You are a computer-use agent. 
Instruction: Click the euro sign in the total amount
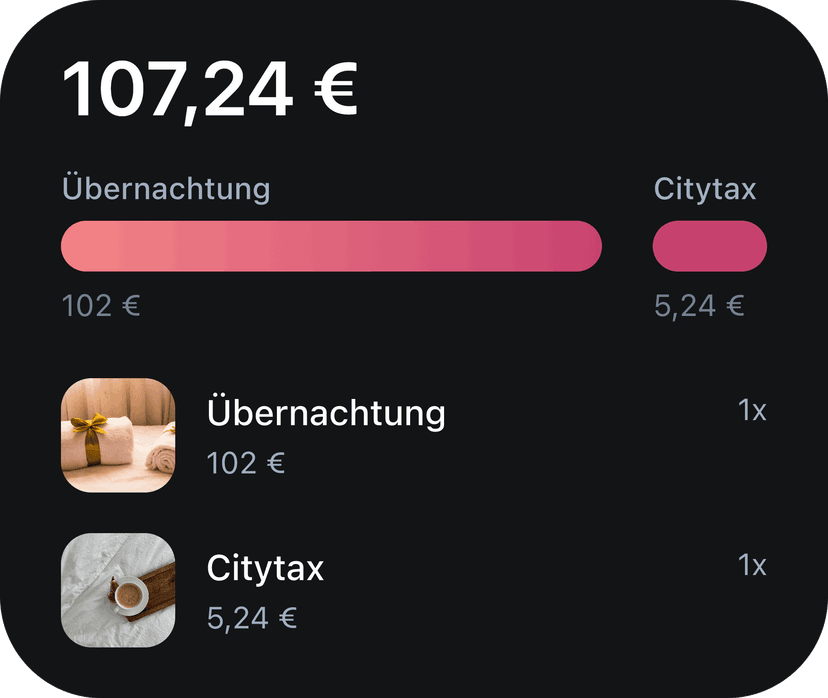point(335,88)
